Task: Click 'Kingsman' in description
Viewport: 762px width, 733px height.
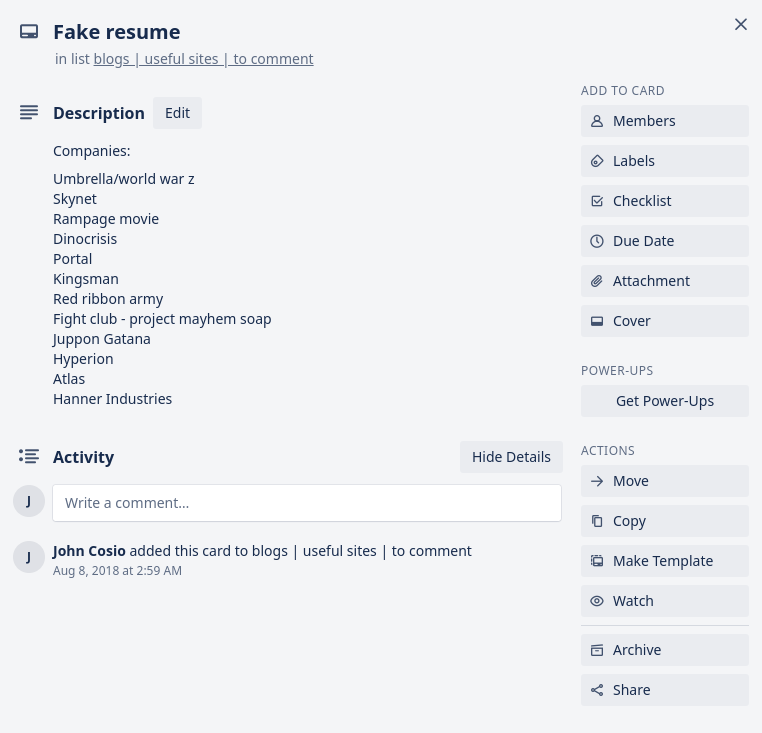Action: coord(86,279)
